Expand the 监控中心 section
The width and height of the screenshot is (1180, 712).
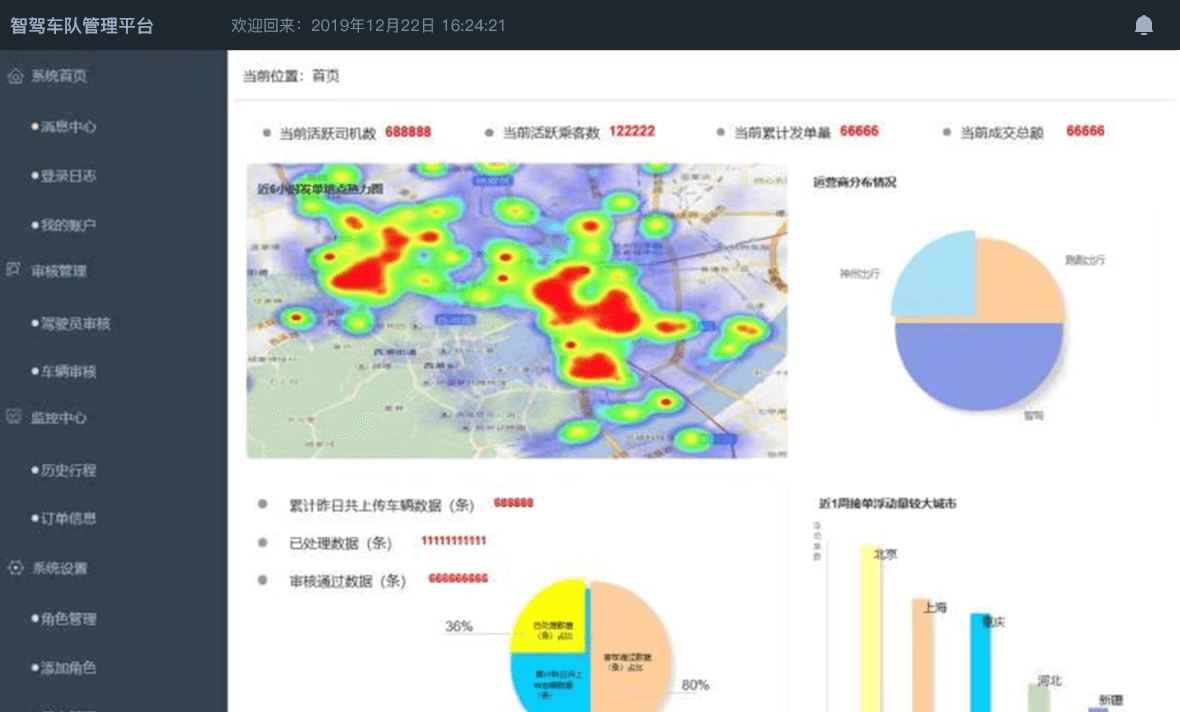(x=59, y=418)
